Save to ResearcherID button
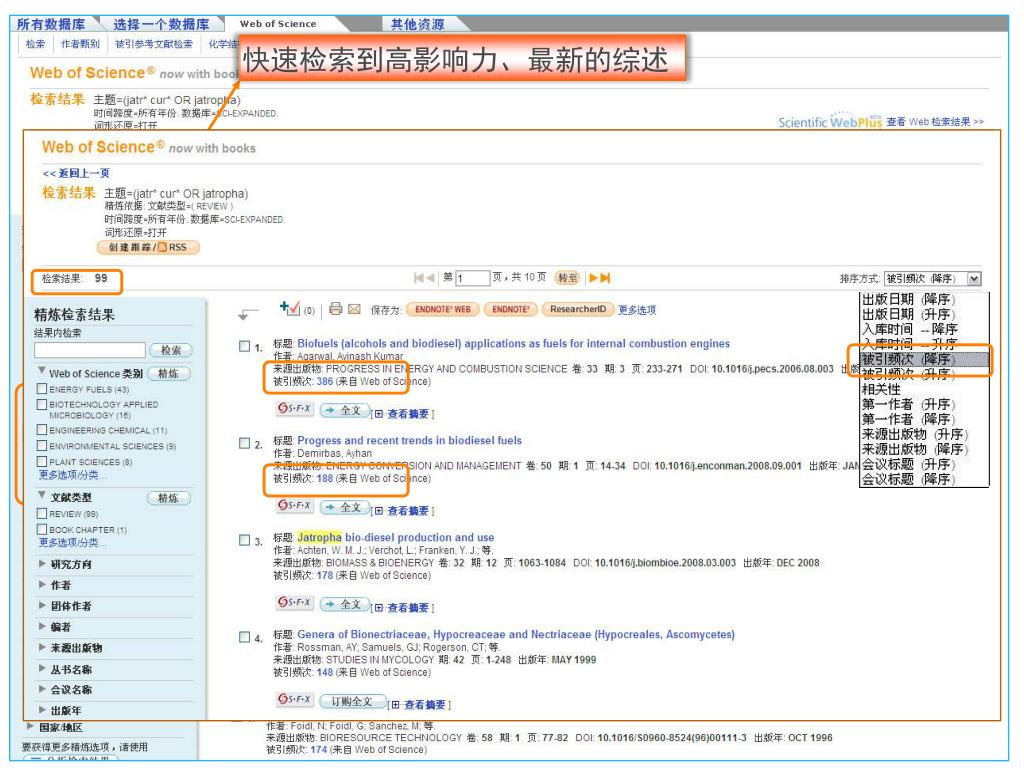1024x768 pixels. click(578, 310)
